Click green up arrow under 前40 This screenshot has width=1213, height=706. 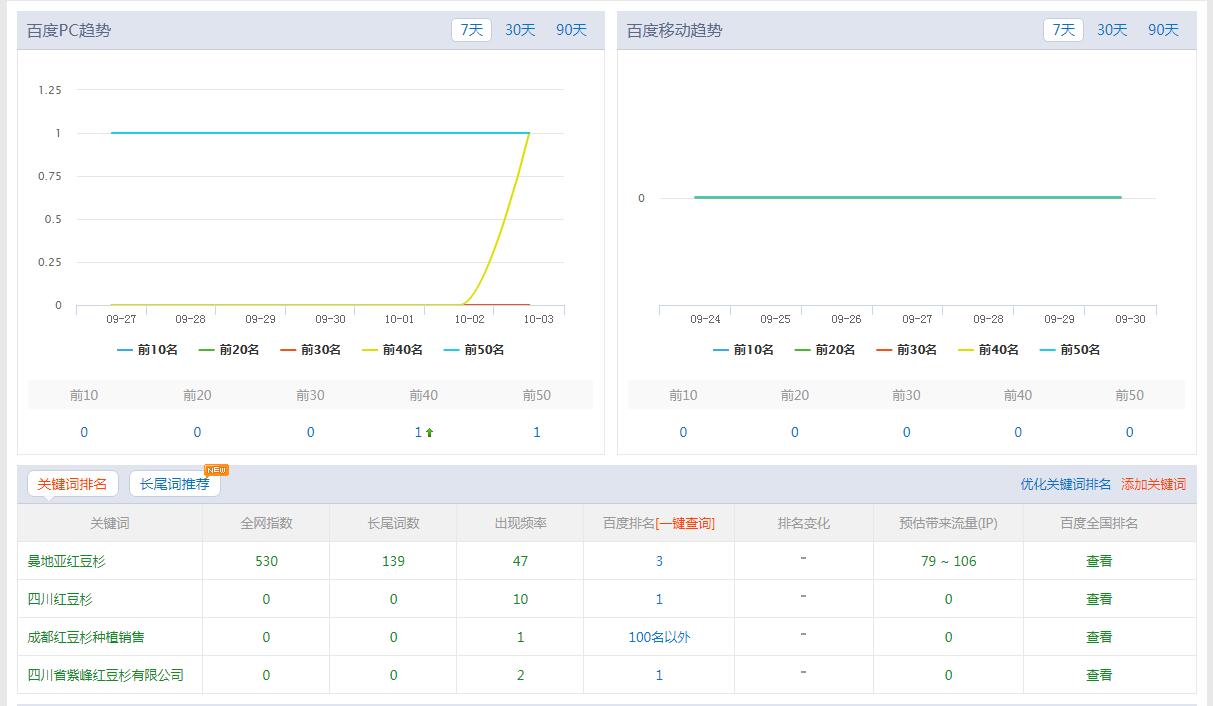point(430,433)
